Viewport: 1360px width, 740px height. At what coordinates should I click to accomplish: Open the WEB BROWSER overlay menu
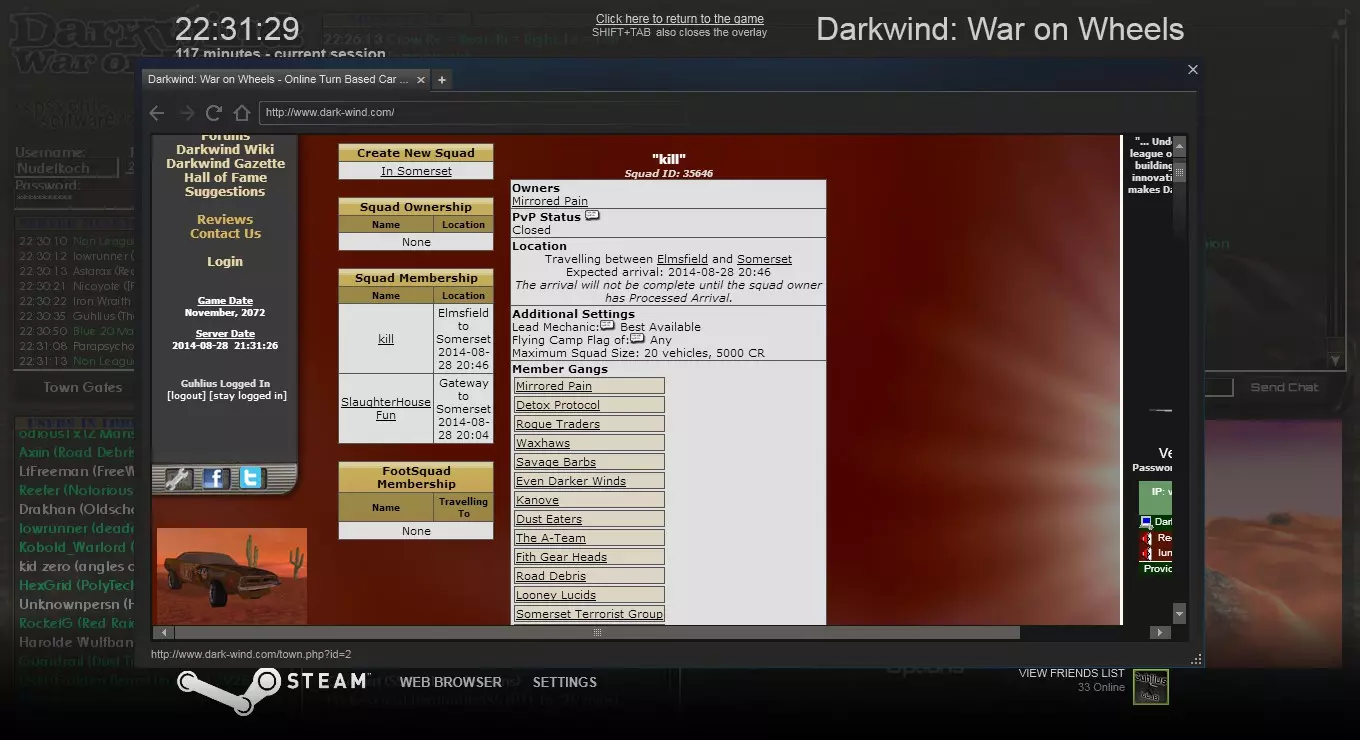(451, 682)
